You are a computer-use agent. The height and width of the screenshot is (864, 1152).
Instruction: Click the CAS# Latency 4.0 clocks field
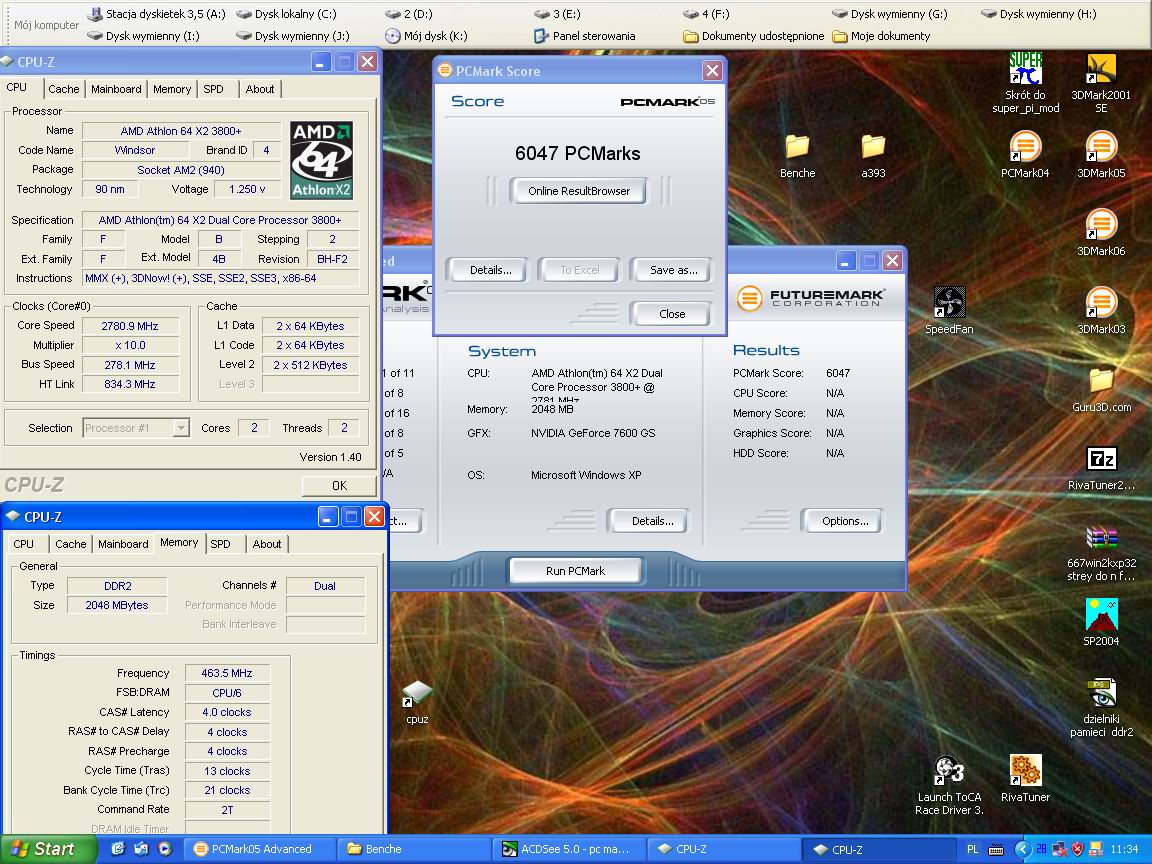tap(226, 712)
